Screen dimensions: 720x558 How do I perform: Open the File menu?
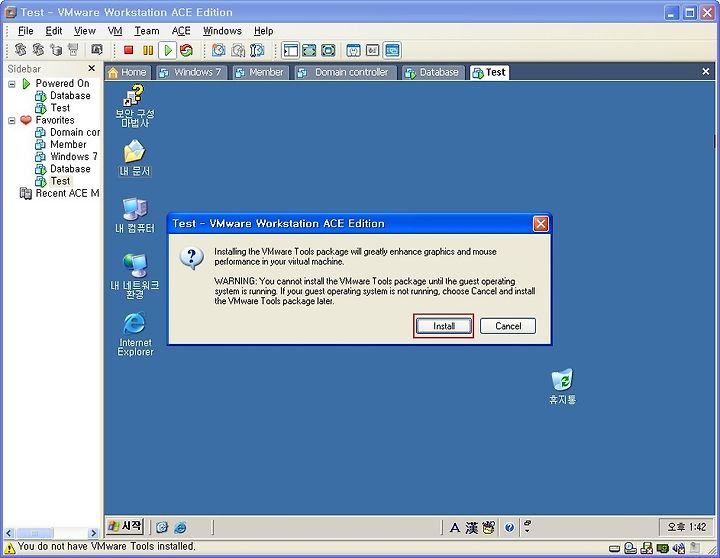tap(26, 31)
